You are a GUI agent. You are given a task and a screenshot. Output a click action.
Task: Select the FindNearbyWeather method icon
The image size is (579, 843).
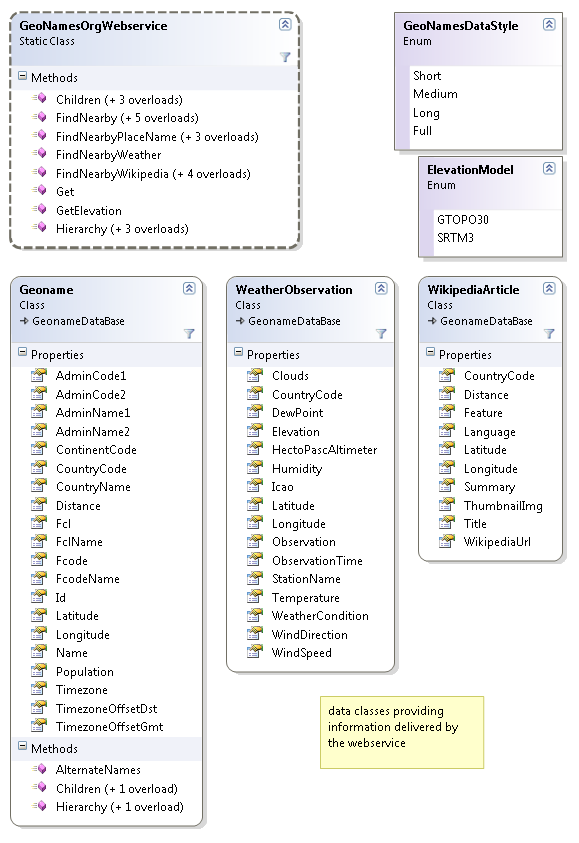pyautogui.click(x=39, y=154)
